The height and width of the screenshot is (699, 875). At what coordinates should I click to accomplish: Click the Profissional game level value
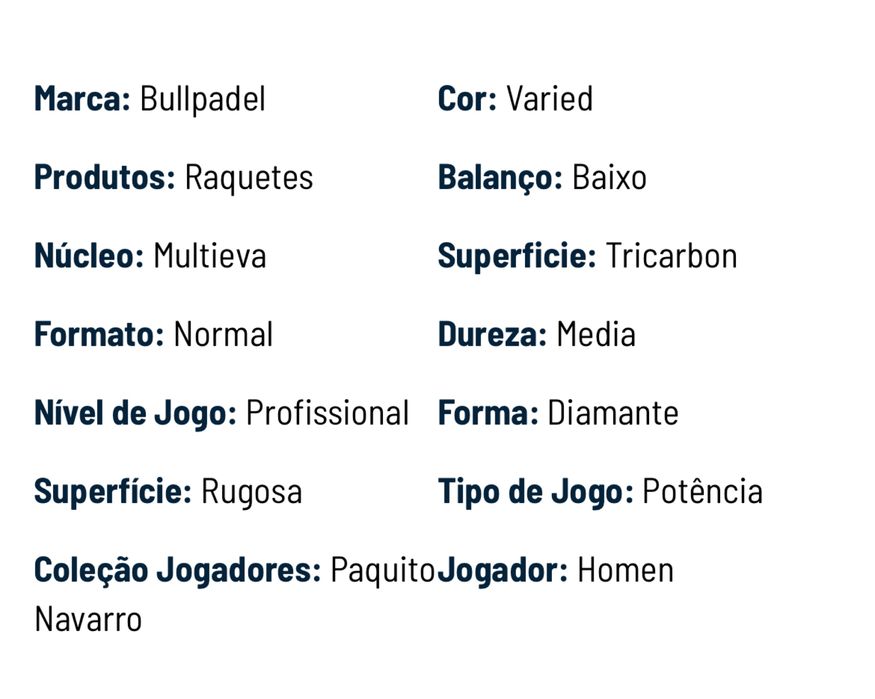327,413
